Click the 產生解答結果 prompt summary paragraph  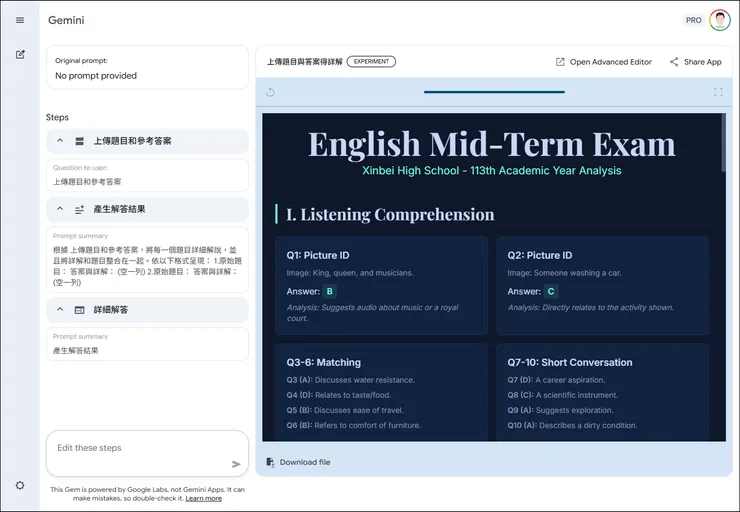coord(147,266)
